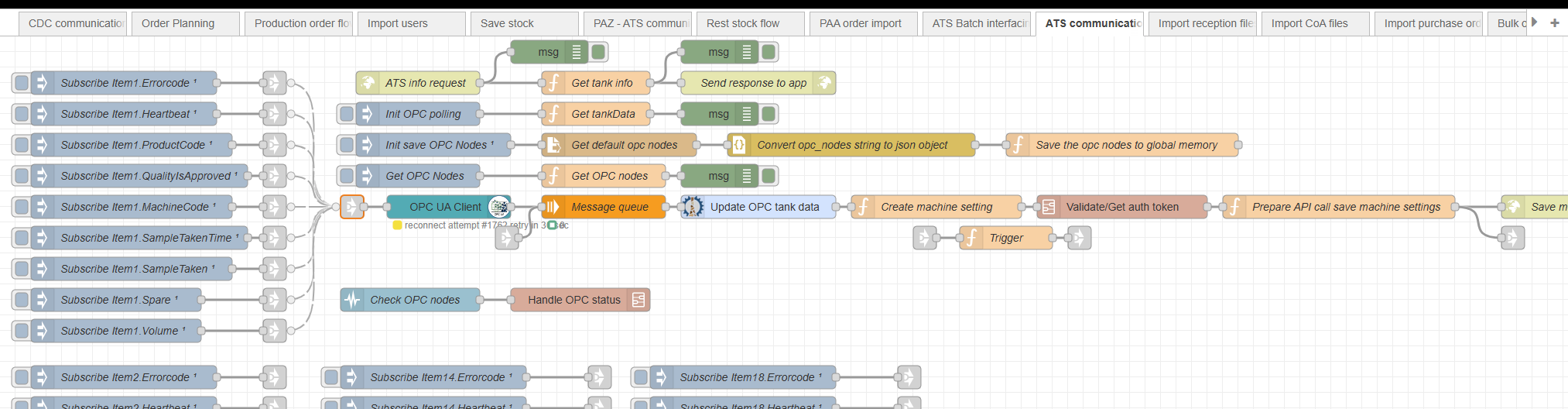Trigger the Init OPC polling inject button
Image resolution: width=1568 pixels, height=409 pixels.
347,114
